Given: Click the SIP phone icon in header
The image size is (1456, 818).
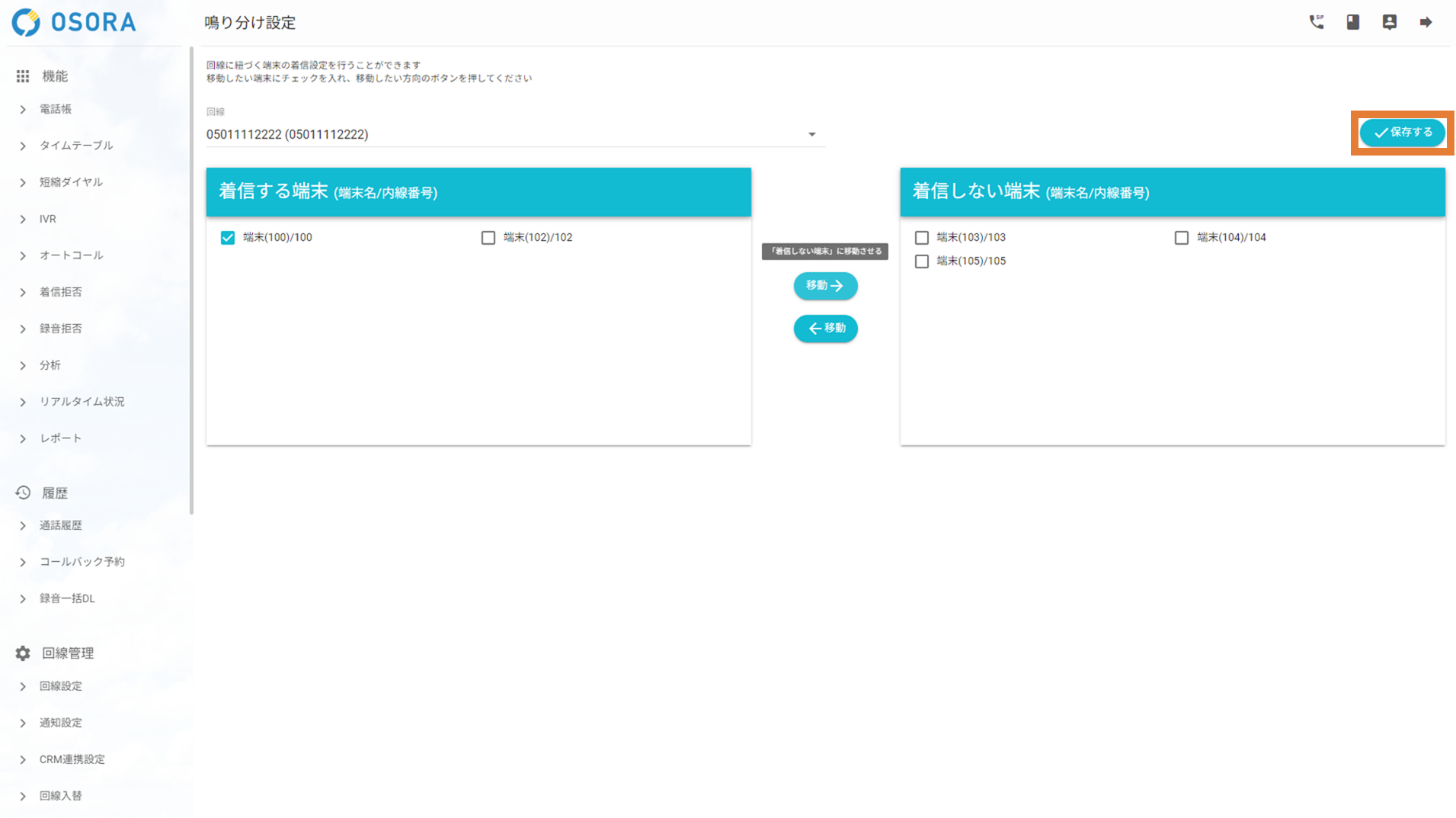Looking at the screenshot, I should pyautogui.click(x=1316, y=22).
